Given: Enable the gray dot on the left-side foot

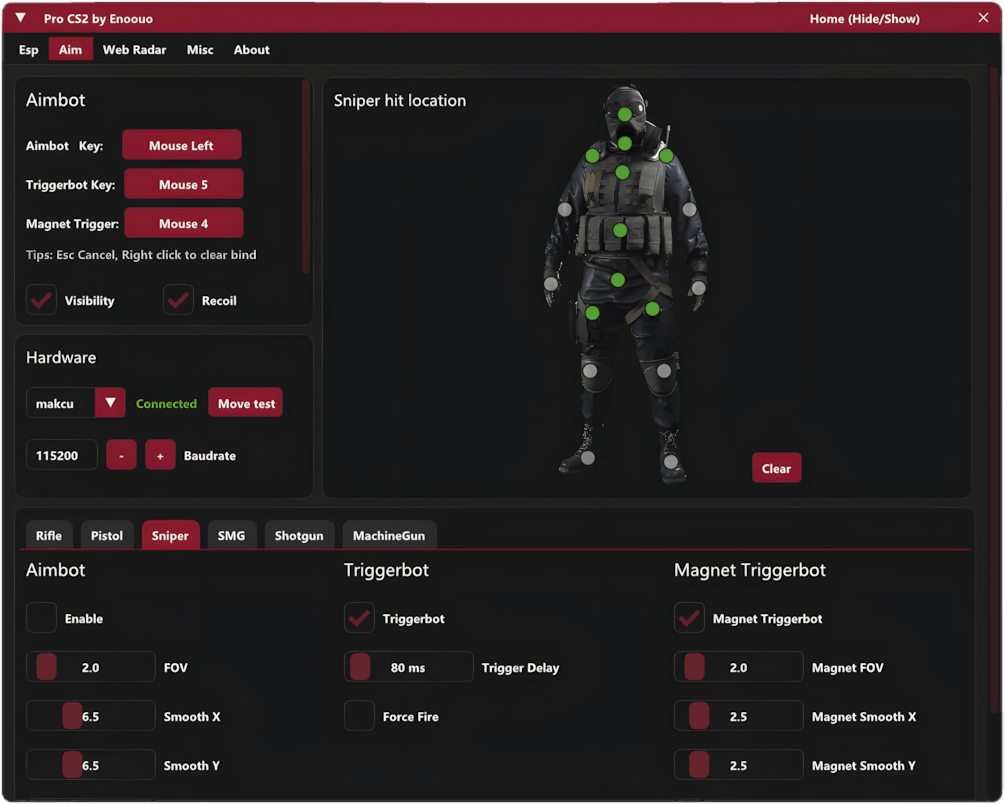Looking at the screenshot, I should tap(588, 458).
